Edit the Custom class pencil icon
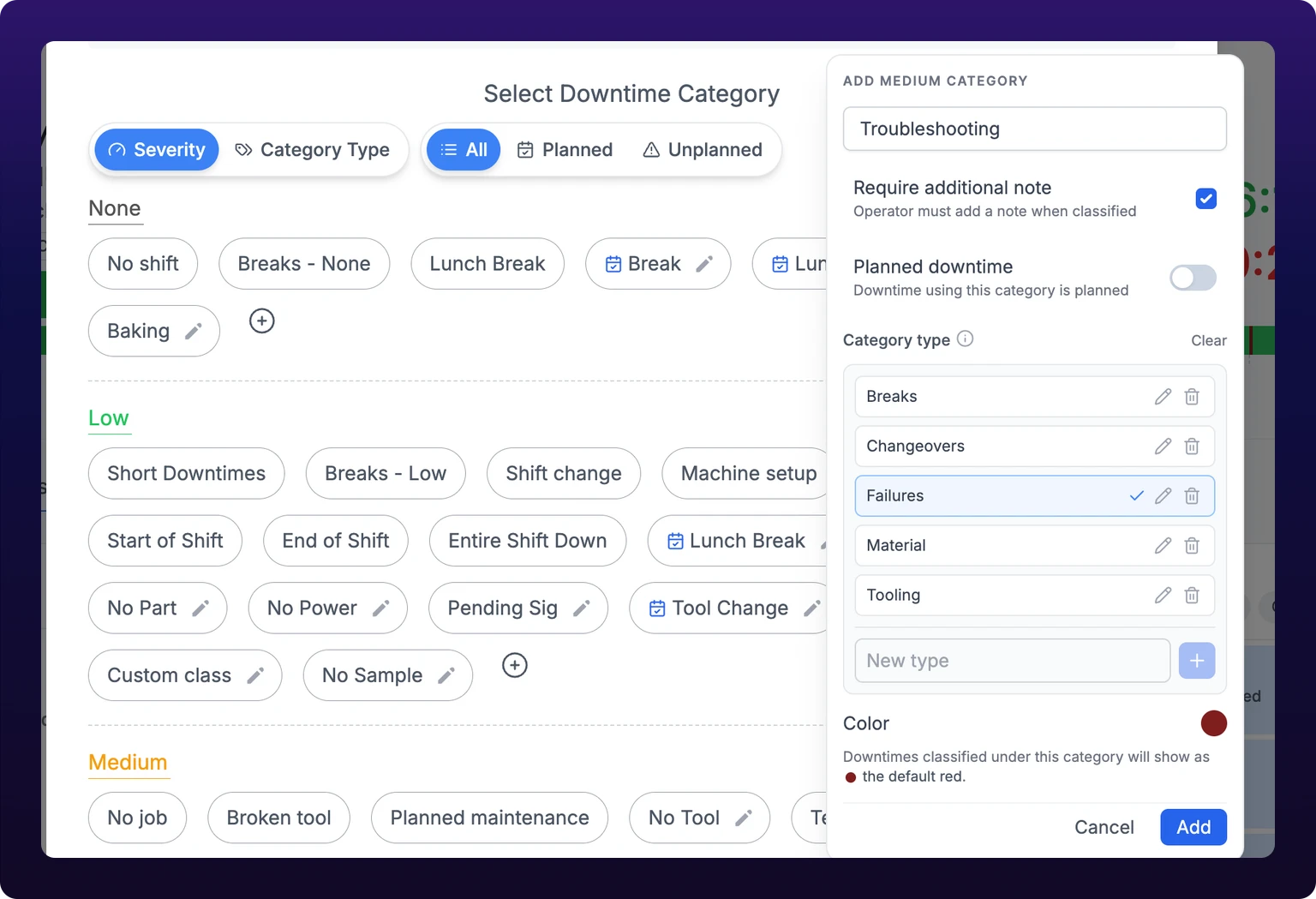Viewport: 1316px width, 899px height. [255, 675]
